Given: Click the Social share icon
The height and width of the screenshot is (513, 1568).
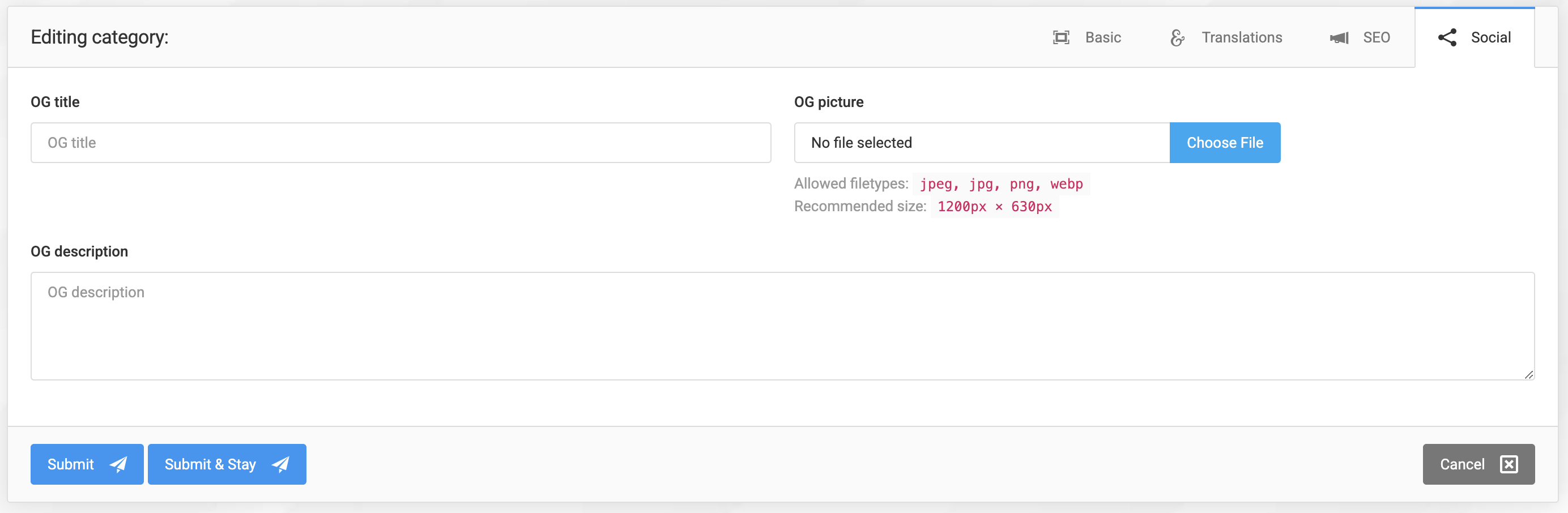Looking at the screenshot, I should (x=1447, y=38).
